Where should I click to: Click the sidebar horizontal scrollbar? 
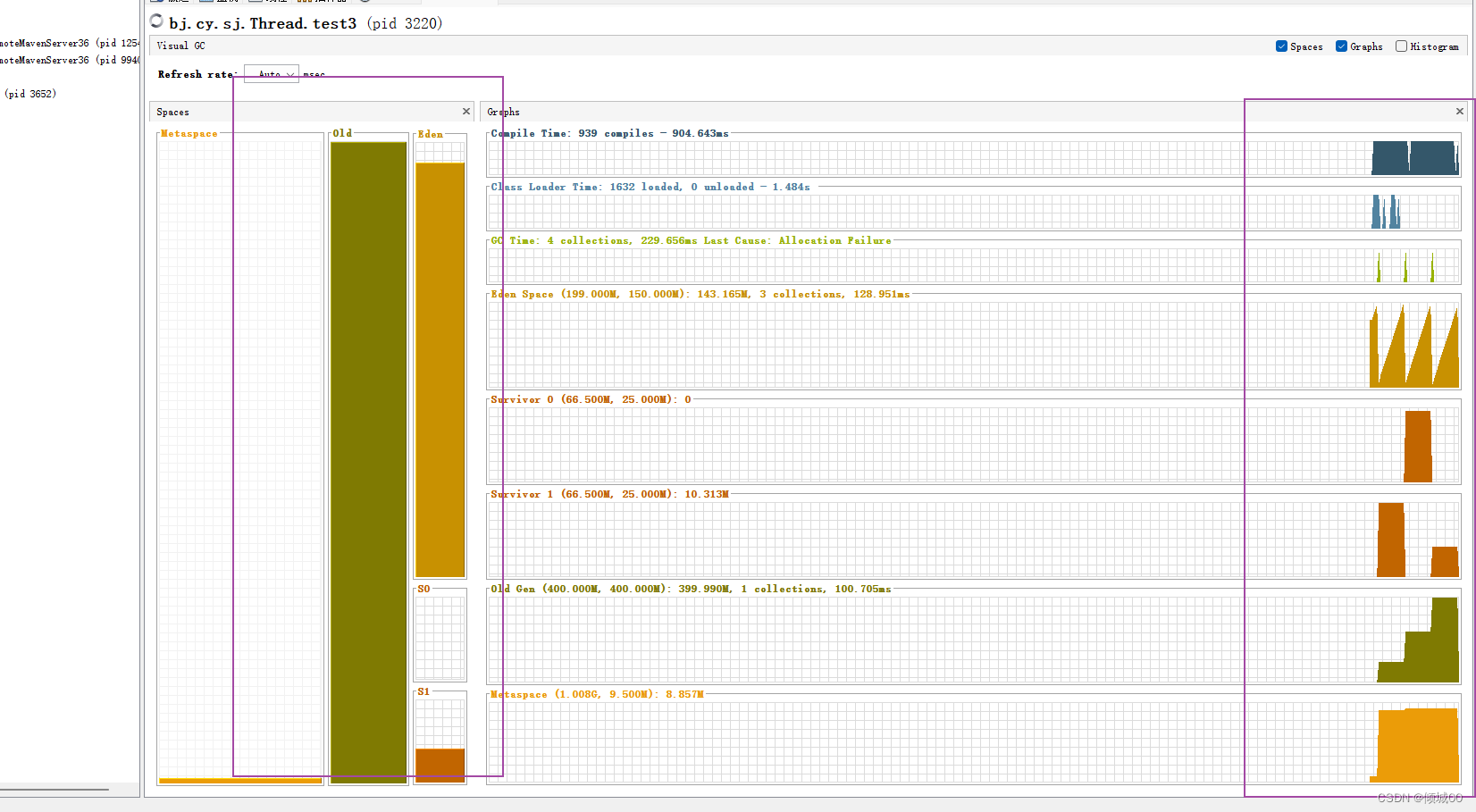pos(55,790)
